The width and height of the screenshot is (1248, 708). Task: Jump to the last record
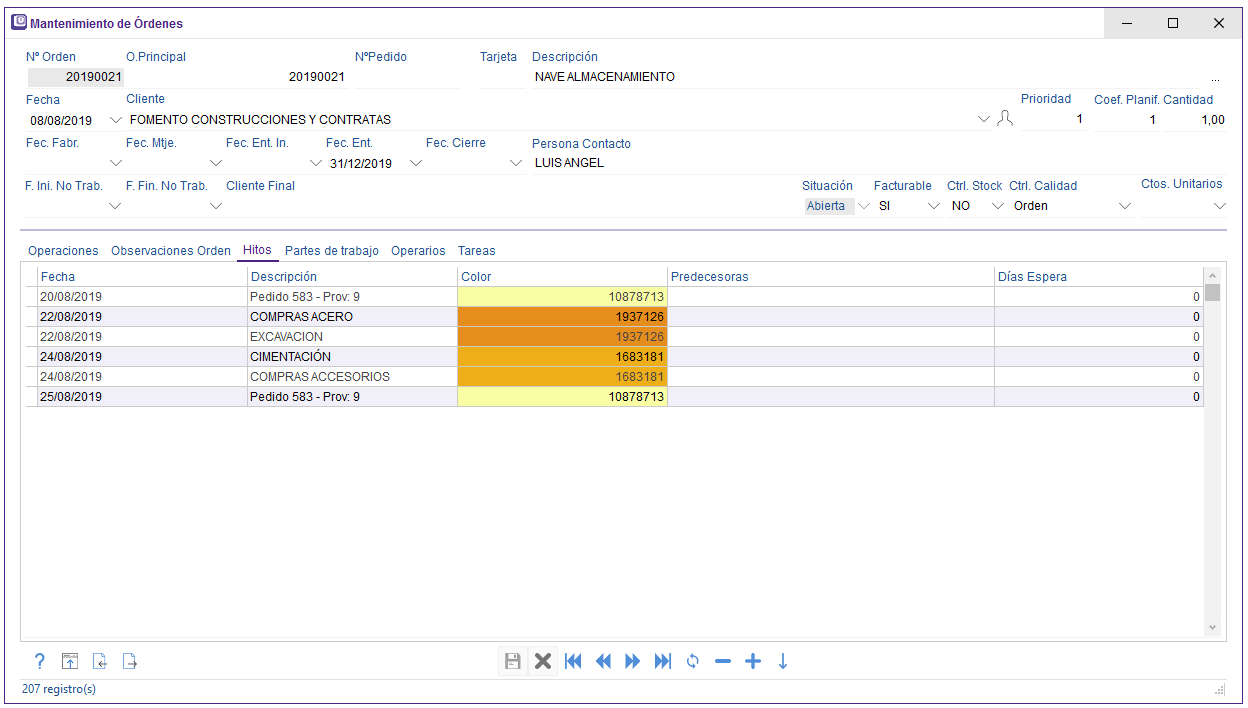coord(663,661)
